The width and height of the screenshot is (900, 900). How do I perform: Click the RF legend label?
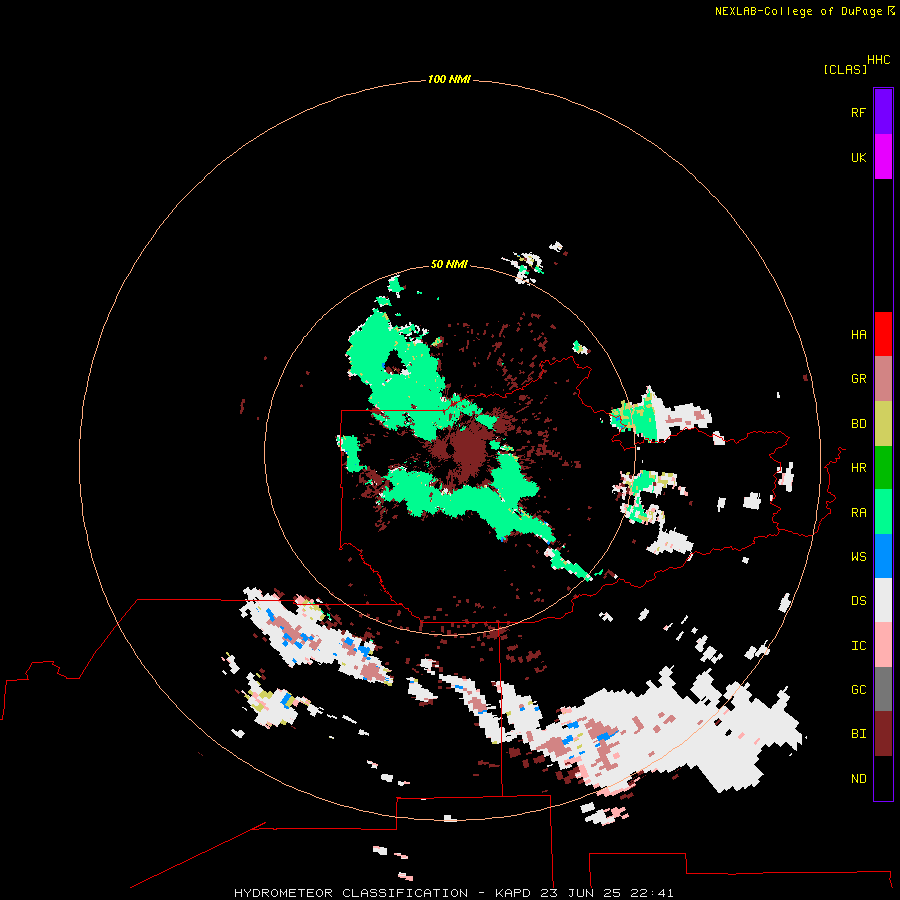click(858, 112)
